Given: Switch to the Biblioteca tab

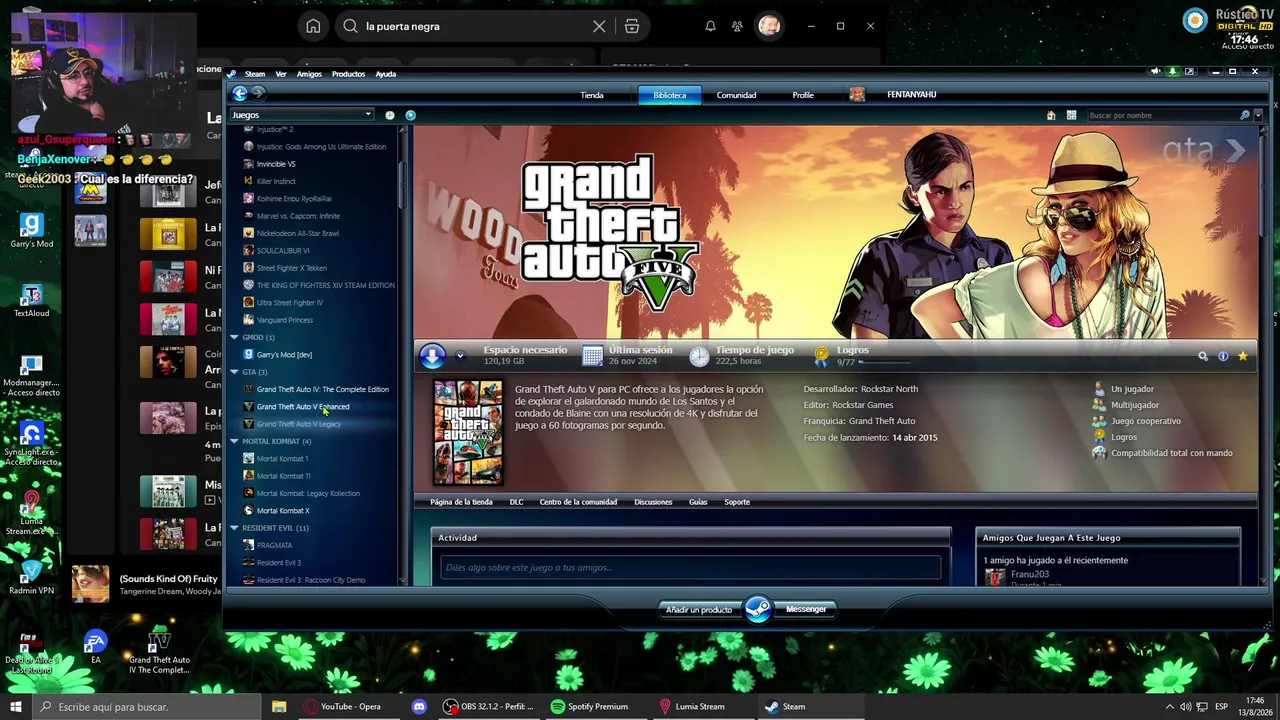Looking at the screenshot, I should point(670,95).
